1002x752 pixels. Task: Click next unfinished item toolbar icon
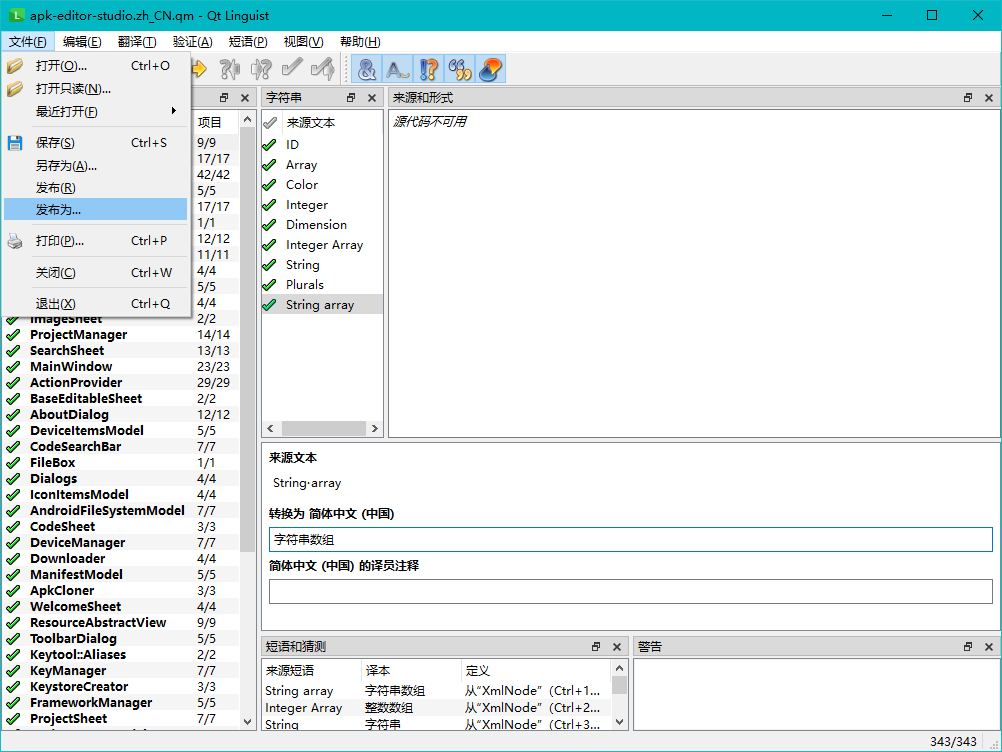(261, 68)
